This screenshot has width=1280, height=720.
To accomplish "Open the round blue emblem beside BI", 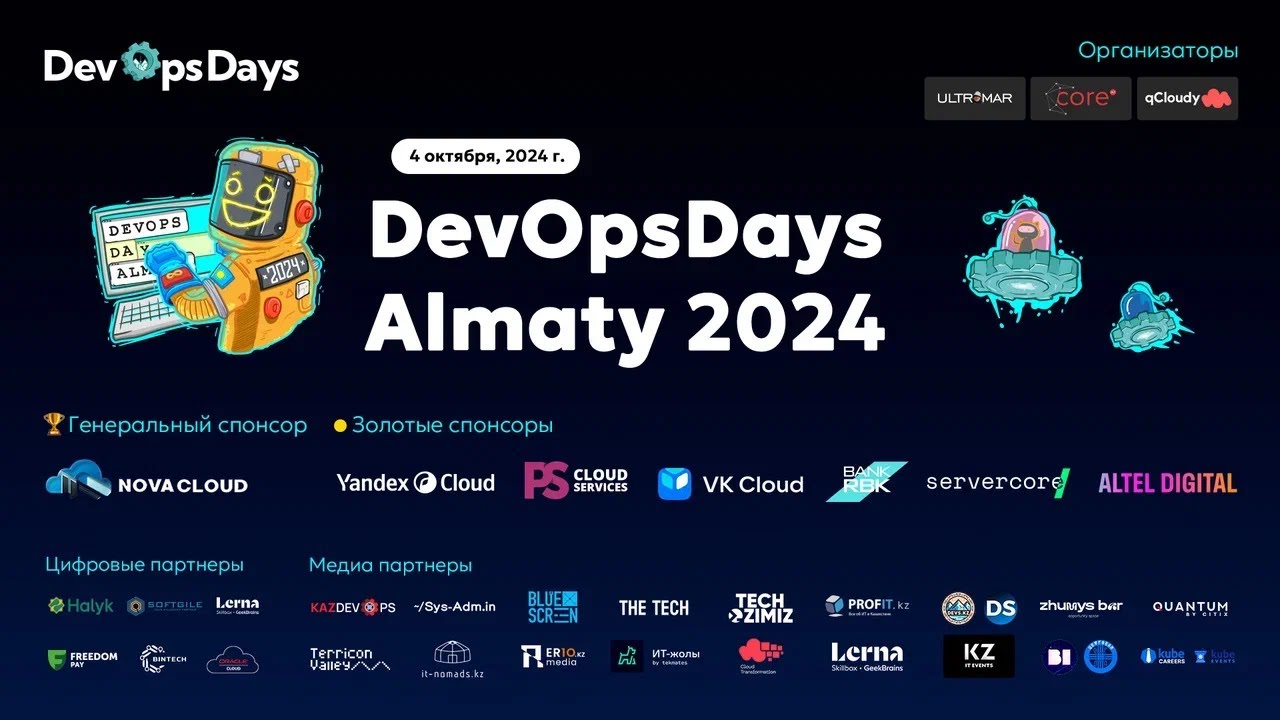I will [x=1100, y=657].
